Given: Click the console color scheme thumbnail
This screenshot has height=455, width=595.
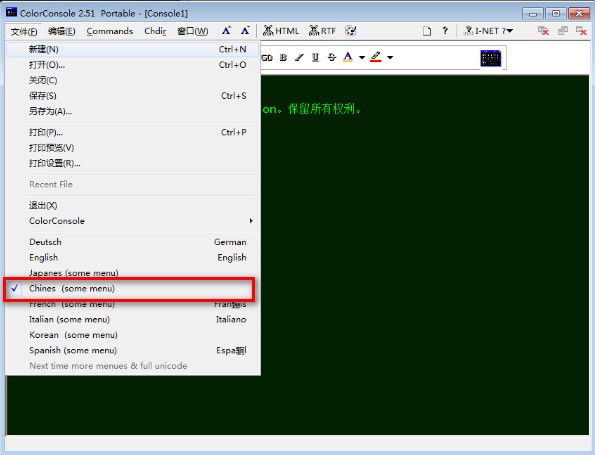Looking at the screenshot, I should 491,58.
